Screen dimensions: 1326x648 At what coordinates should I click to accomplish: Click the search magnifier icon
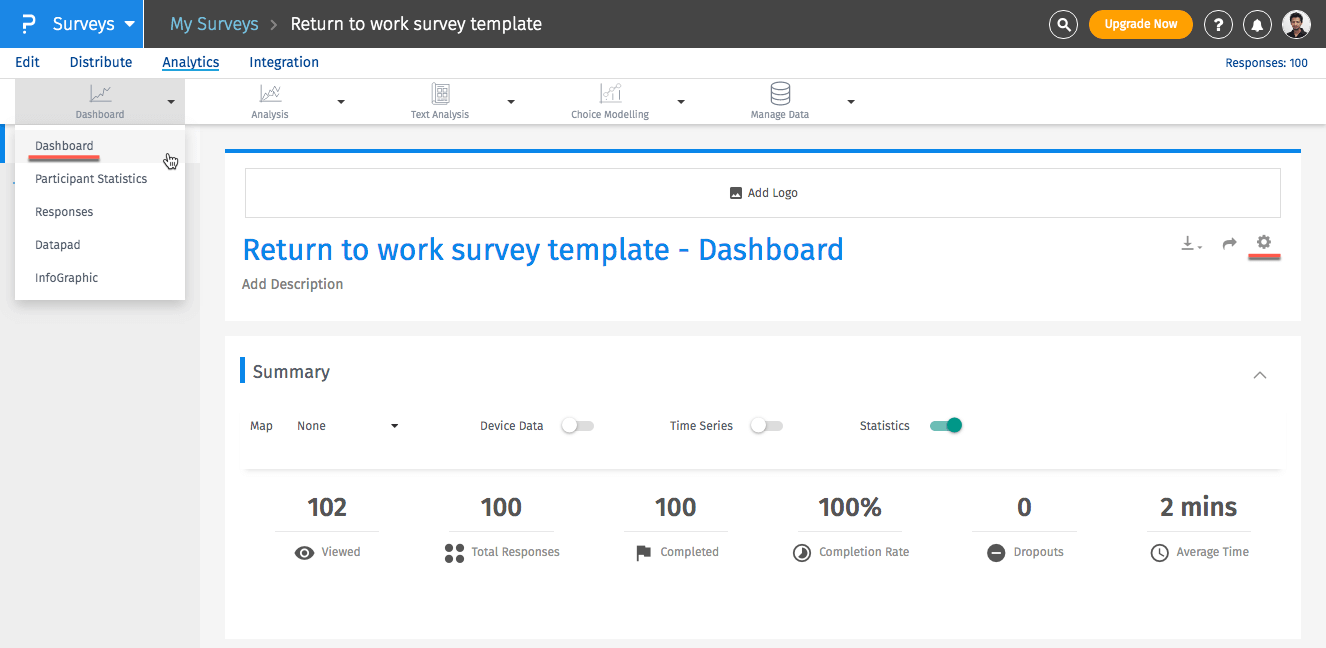[x=1063, y=24]
